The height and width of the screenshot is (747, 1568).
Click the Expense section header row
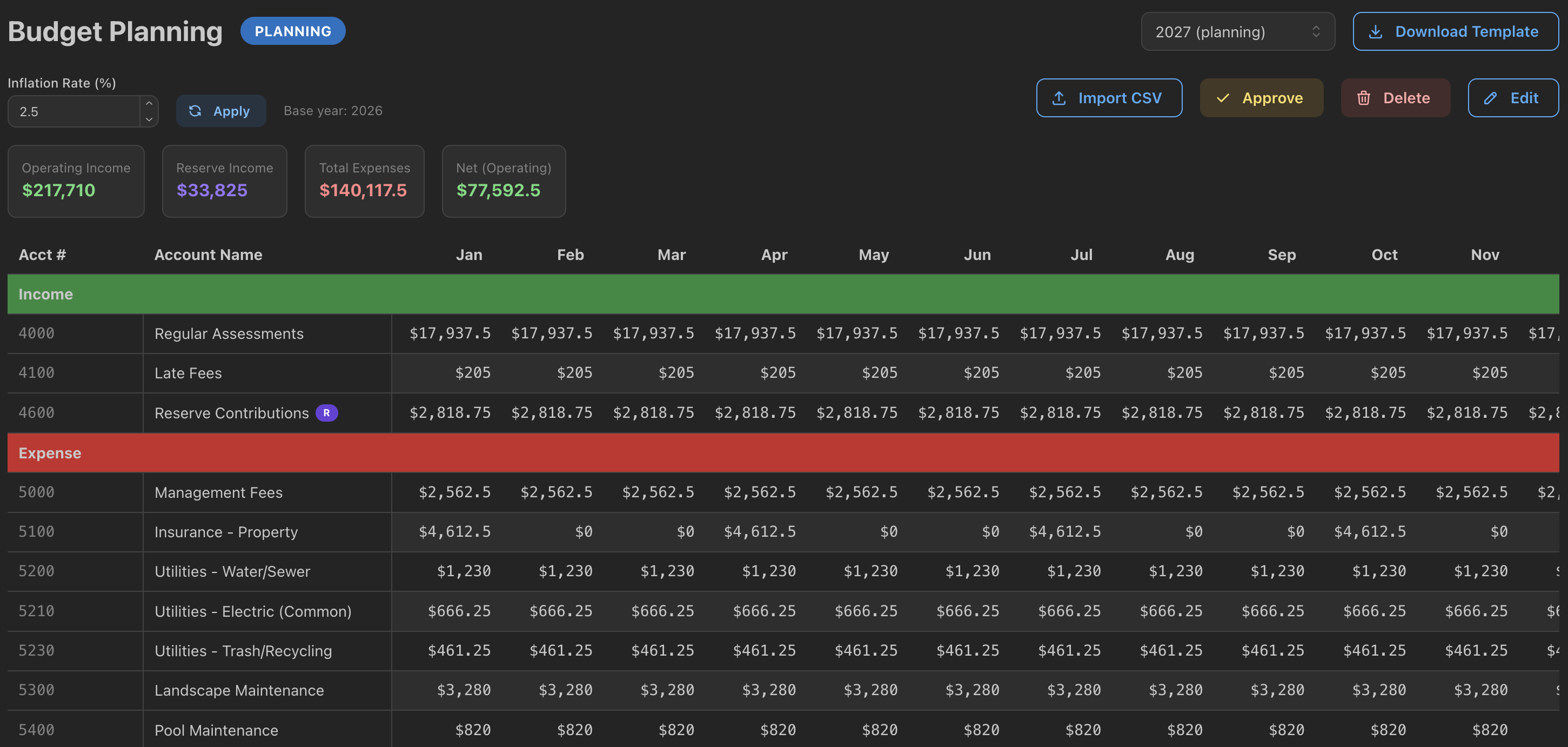click(x=783, y=453)
